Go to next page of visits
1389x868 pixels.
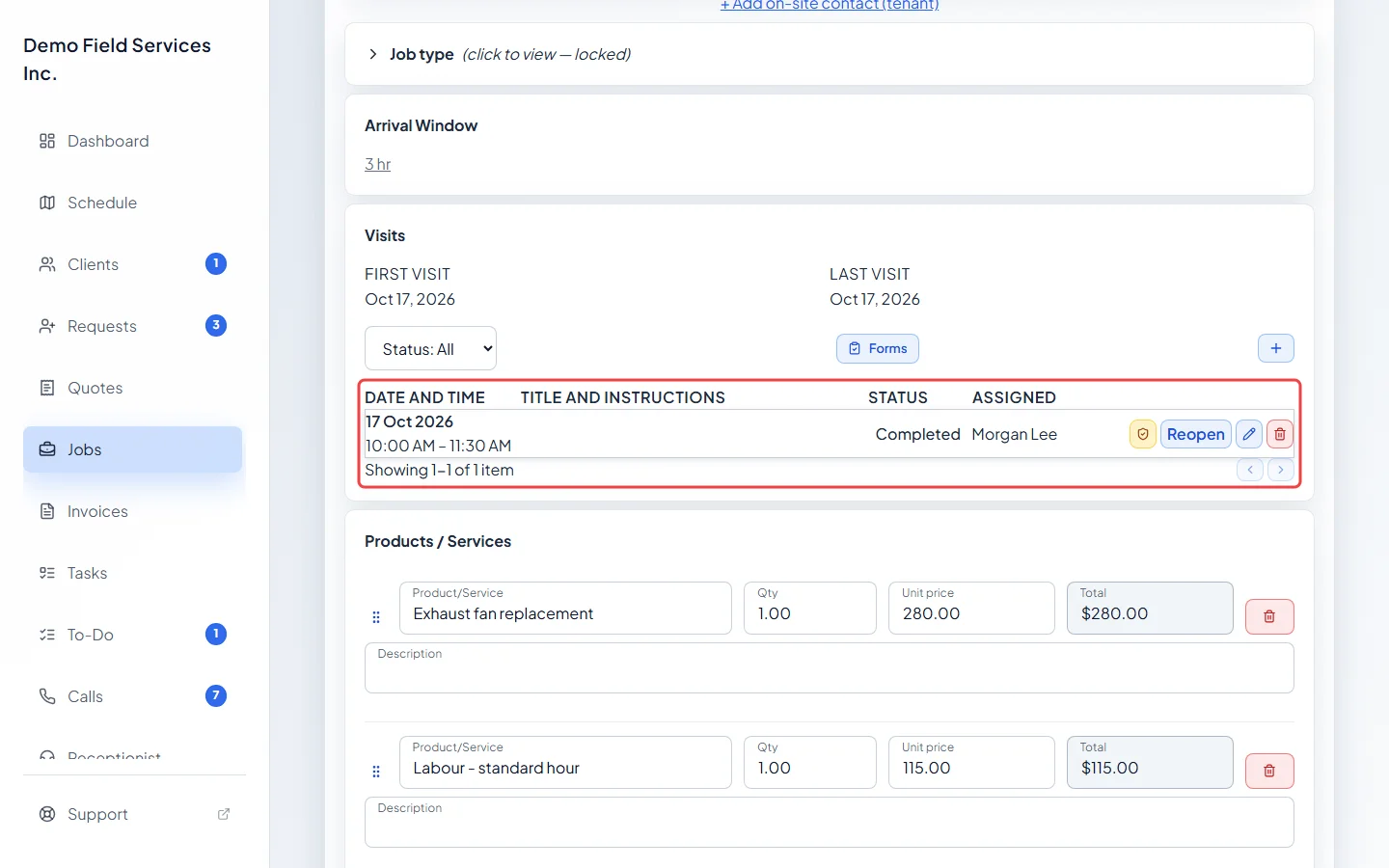click(1281, 470)
